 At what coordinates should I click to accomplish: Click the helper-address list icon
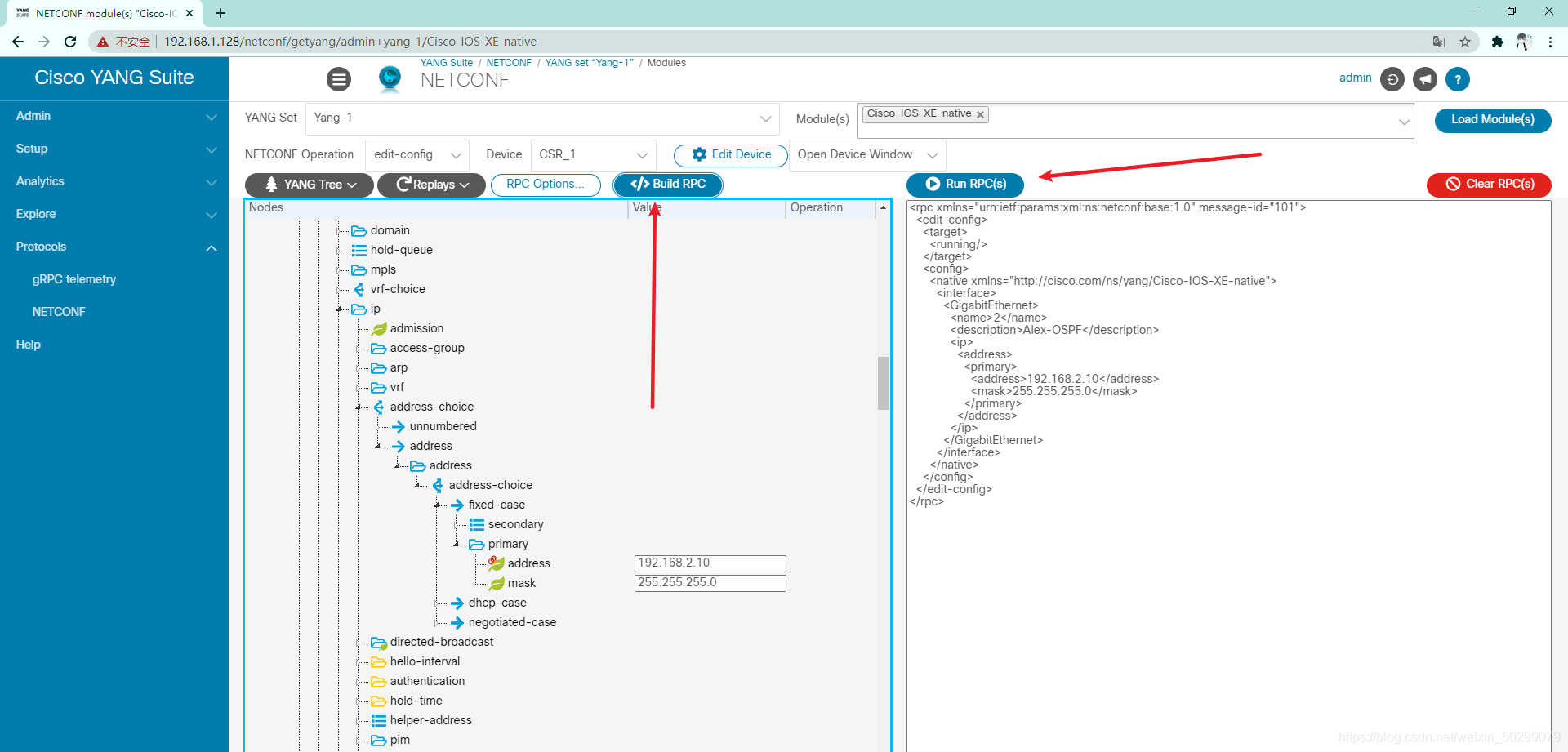(x=379, y=721)
